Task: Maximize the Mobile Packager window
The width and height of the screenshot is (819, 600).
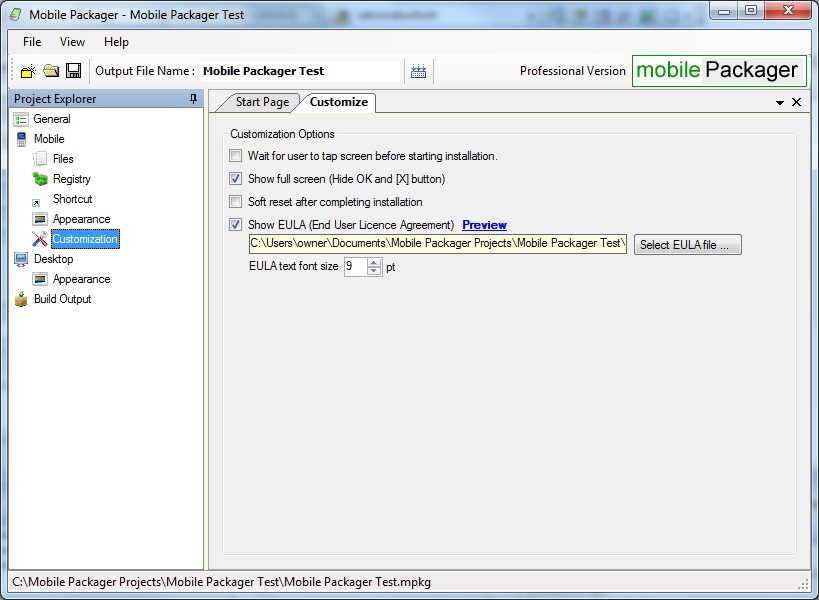Action: [751, 11]
